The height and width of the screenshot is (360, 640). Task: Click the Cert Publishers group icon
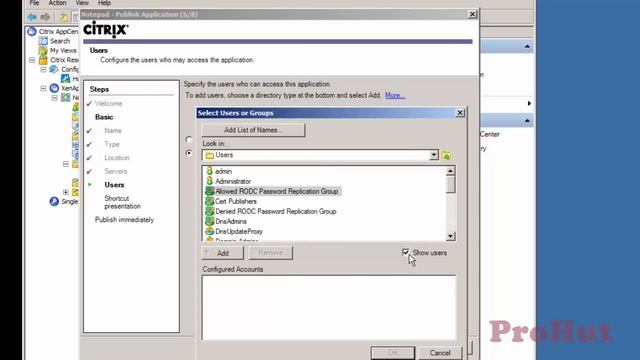[209, 201]
